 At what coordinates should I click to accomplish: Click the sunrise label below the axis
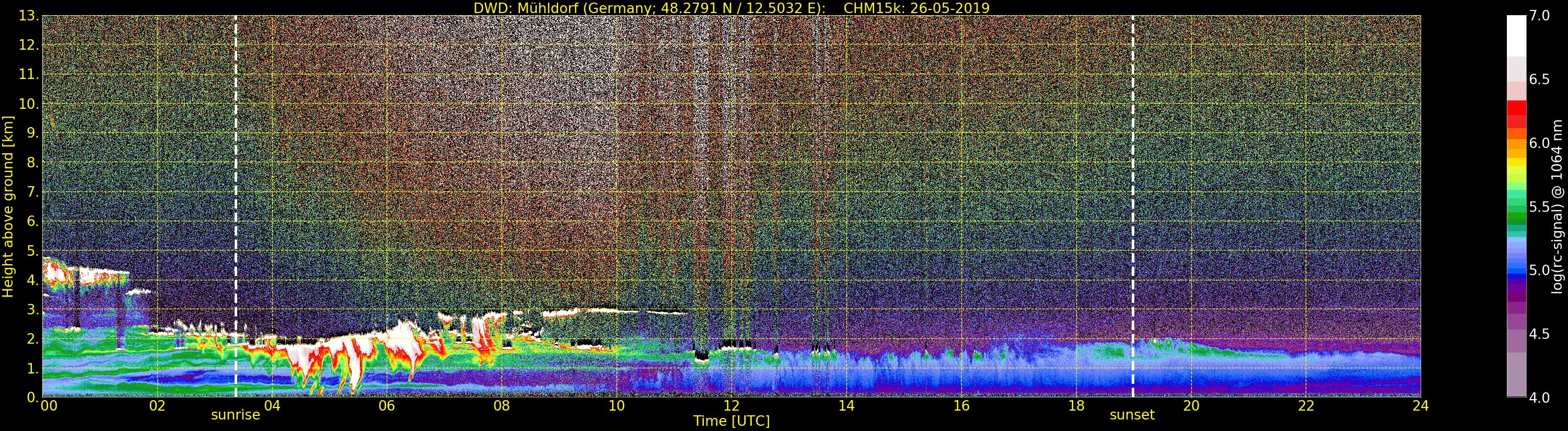(x=236, y=415)
